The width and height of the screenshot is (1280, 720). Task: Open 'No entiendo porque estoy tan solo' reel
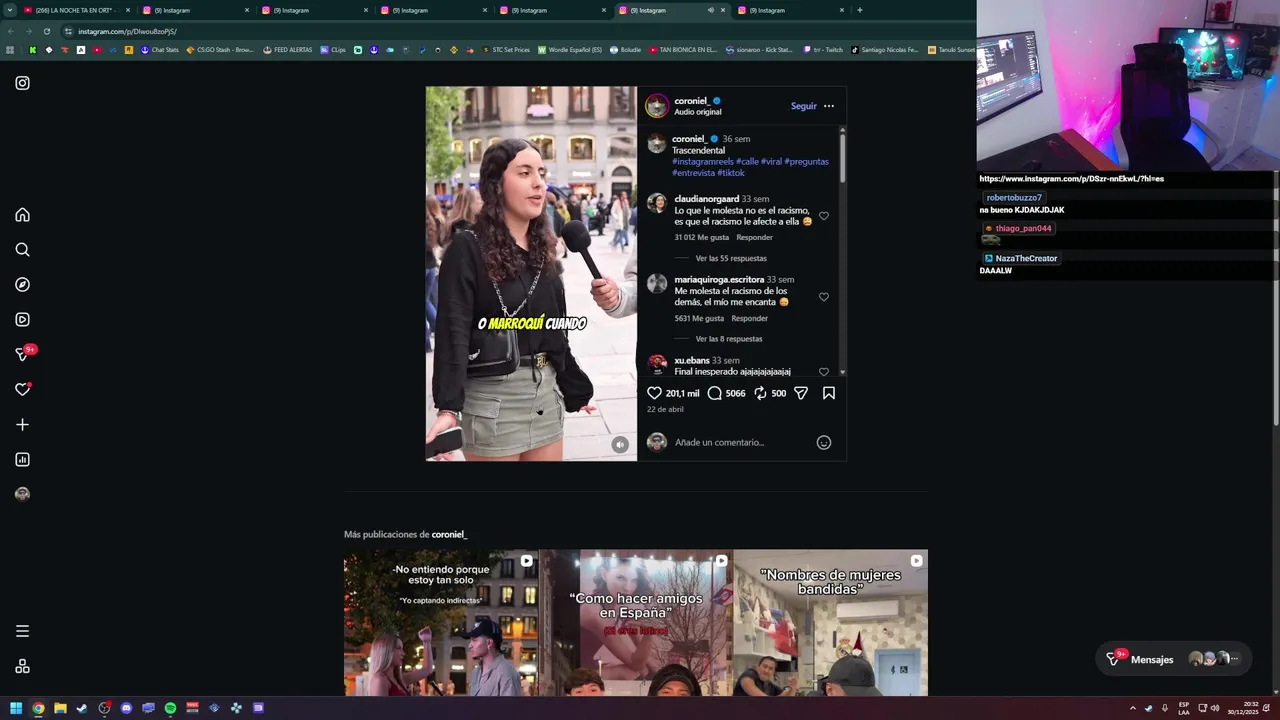click(441, 623)
